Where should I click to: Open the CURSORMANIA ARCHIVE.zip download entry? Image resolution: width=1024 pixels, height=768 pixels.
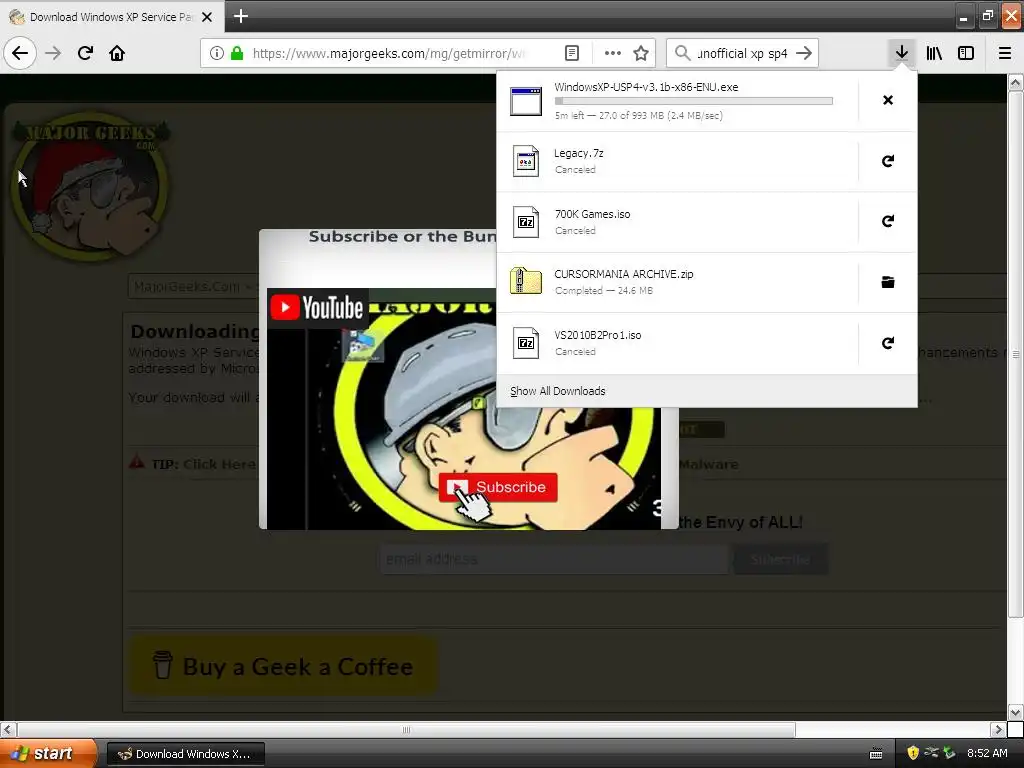(x=677, y=282)
